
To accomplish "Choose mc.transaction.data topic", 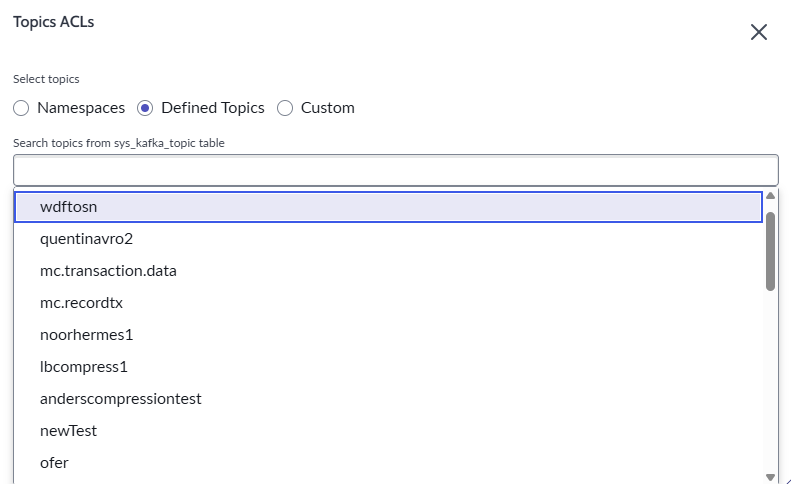I will click(x=108, y=271).
